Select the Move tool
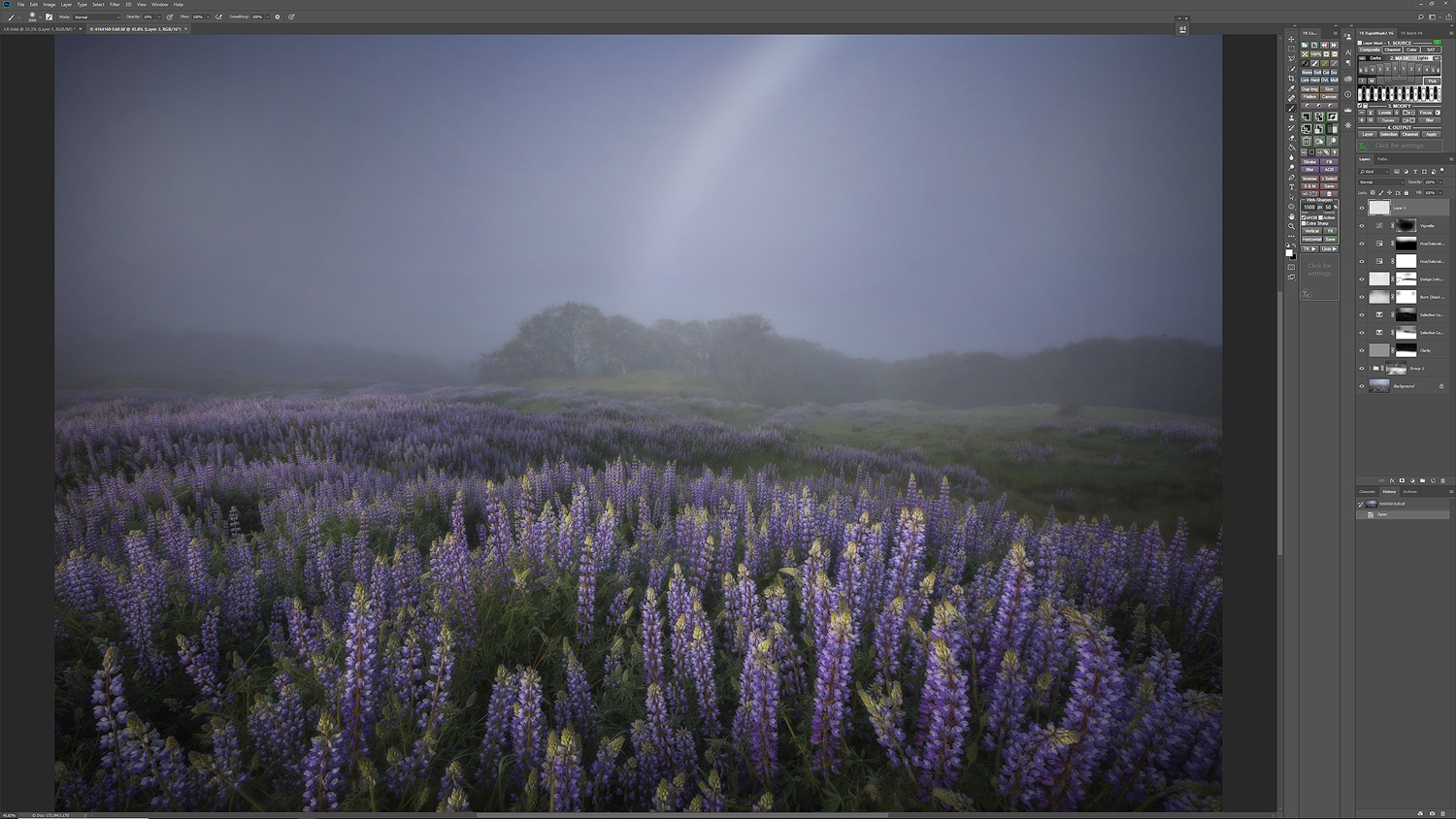1456x819 pixels. 1291,38
